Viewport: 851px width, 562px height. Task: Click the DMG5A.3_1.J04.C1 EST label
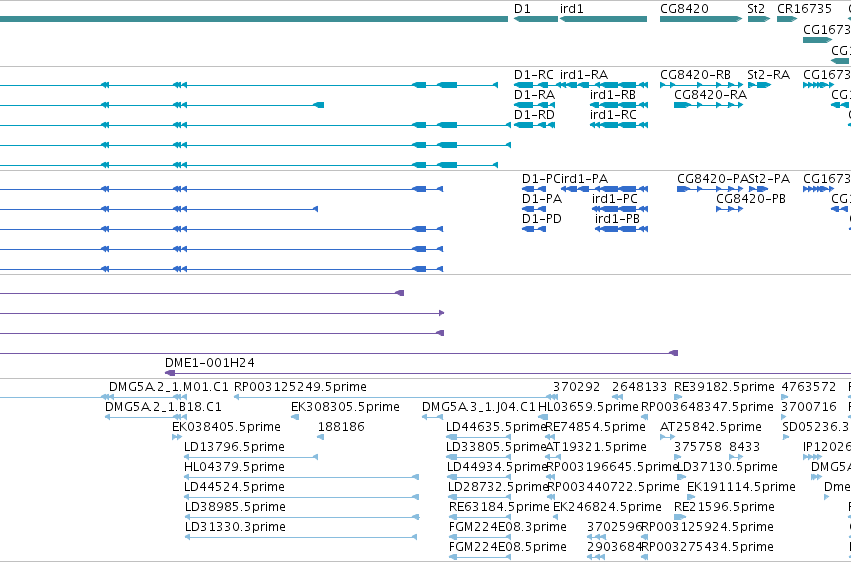[x=479, y=407]
